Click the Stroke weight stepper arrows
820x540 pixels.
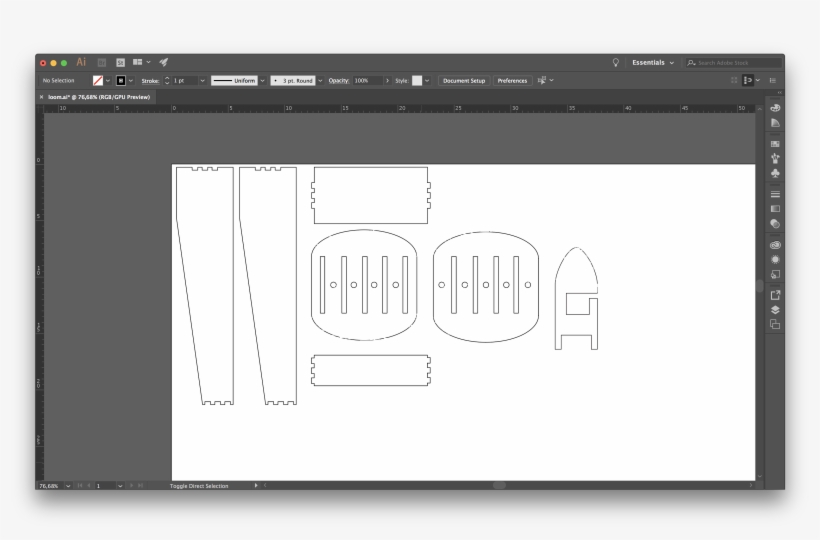coord(167,81)
